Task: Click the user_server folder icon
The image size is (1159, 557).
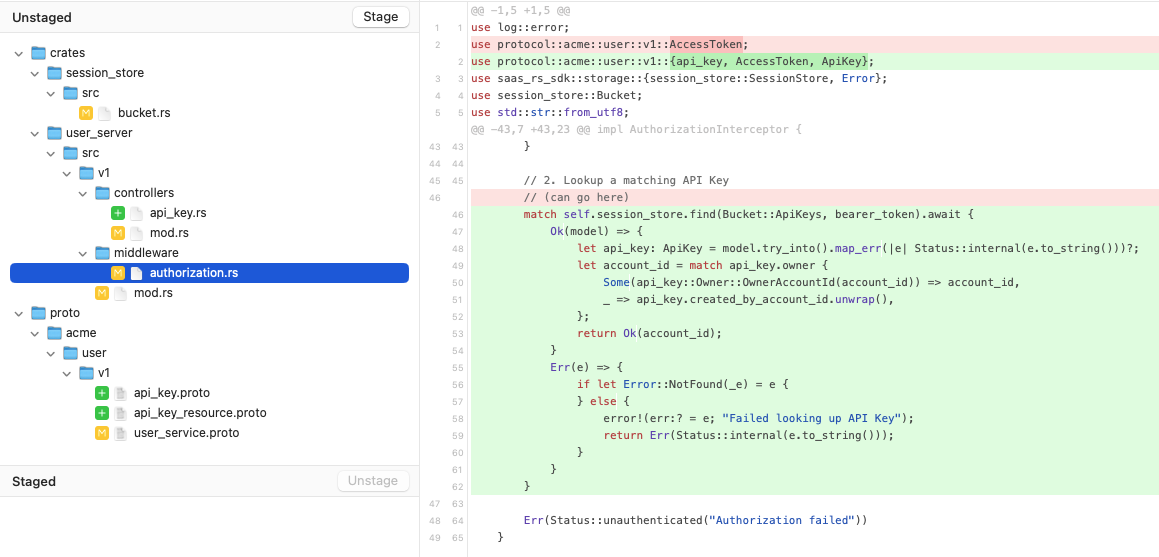Action: tap(55, 132)
